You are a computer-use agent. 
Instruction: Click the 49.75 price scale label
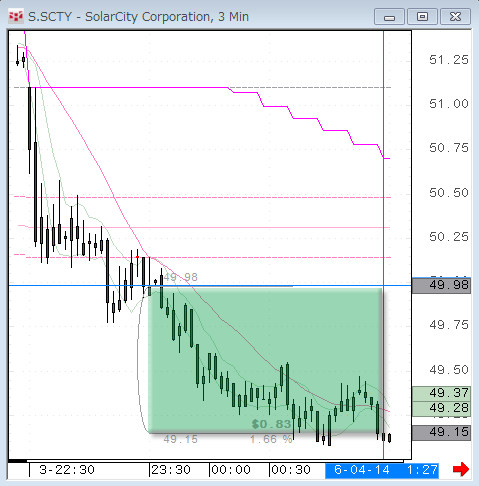point(449,325)
